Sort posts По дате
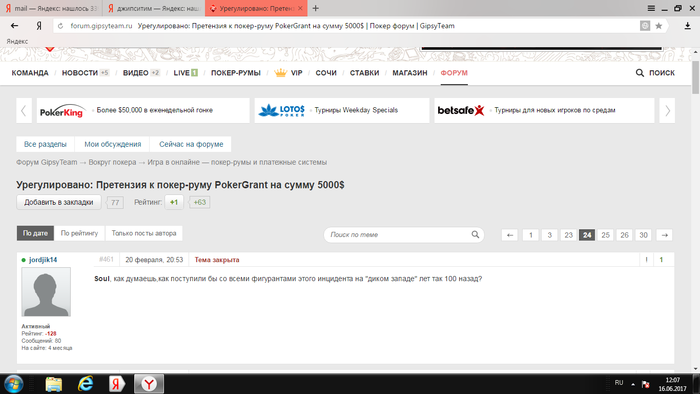This screenshot has width=700, height=394. click(x=35, y=233)
